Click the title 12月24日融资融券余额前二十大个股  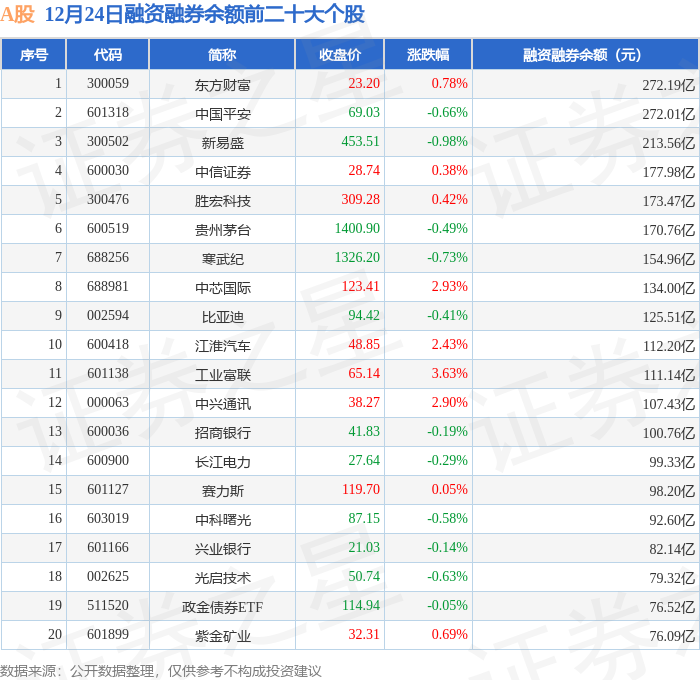204,14
